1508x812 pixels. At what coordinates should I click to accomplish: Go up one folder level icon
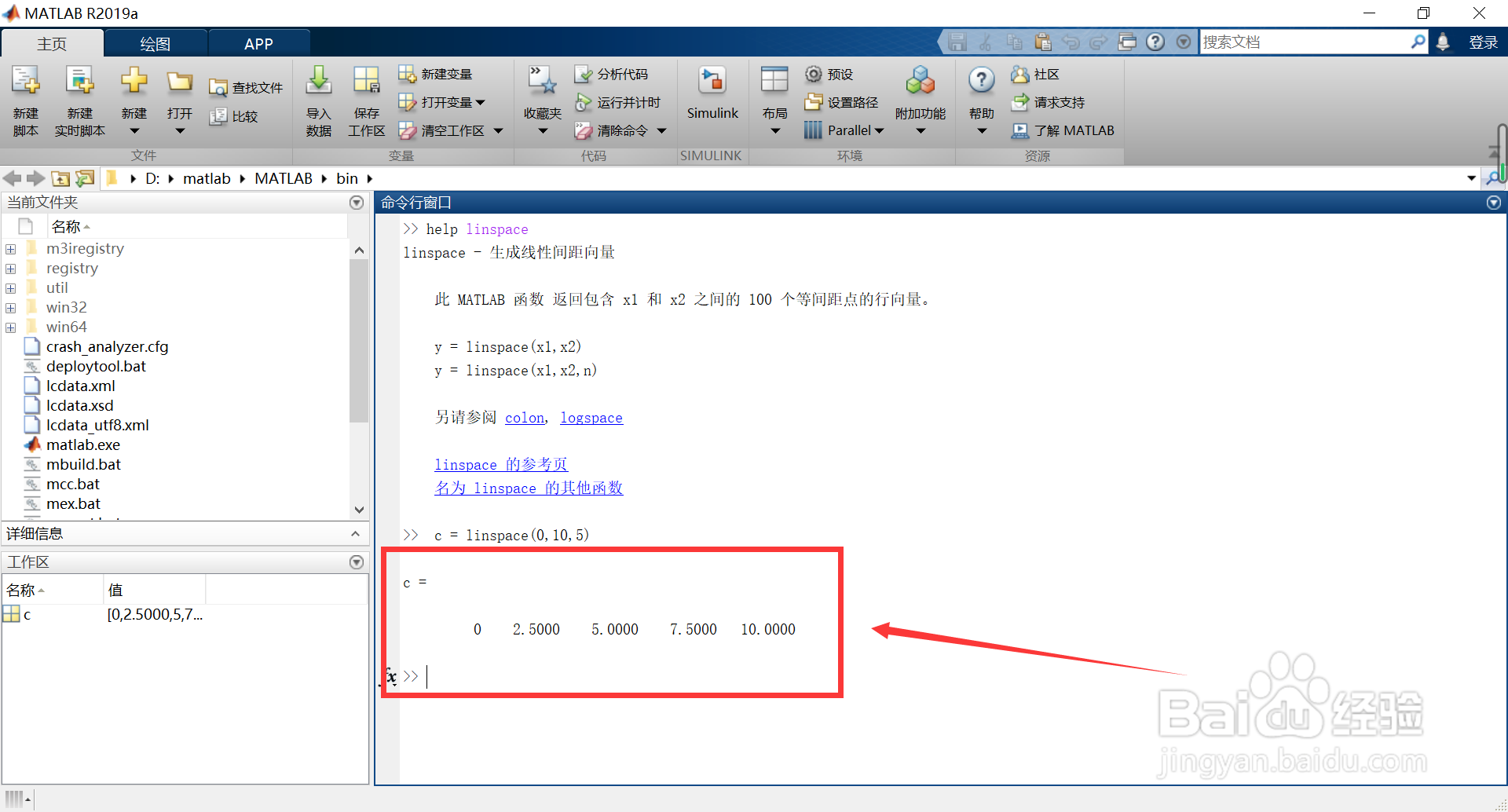coord(60,178)
